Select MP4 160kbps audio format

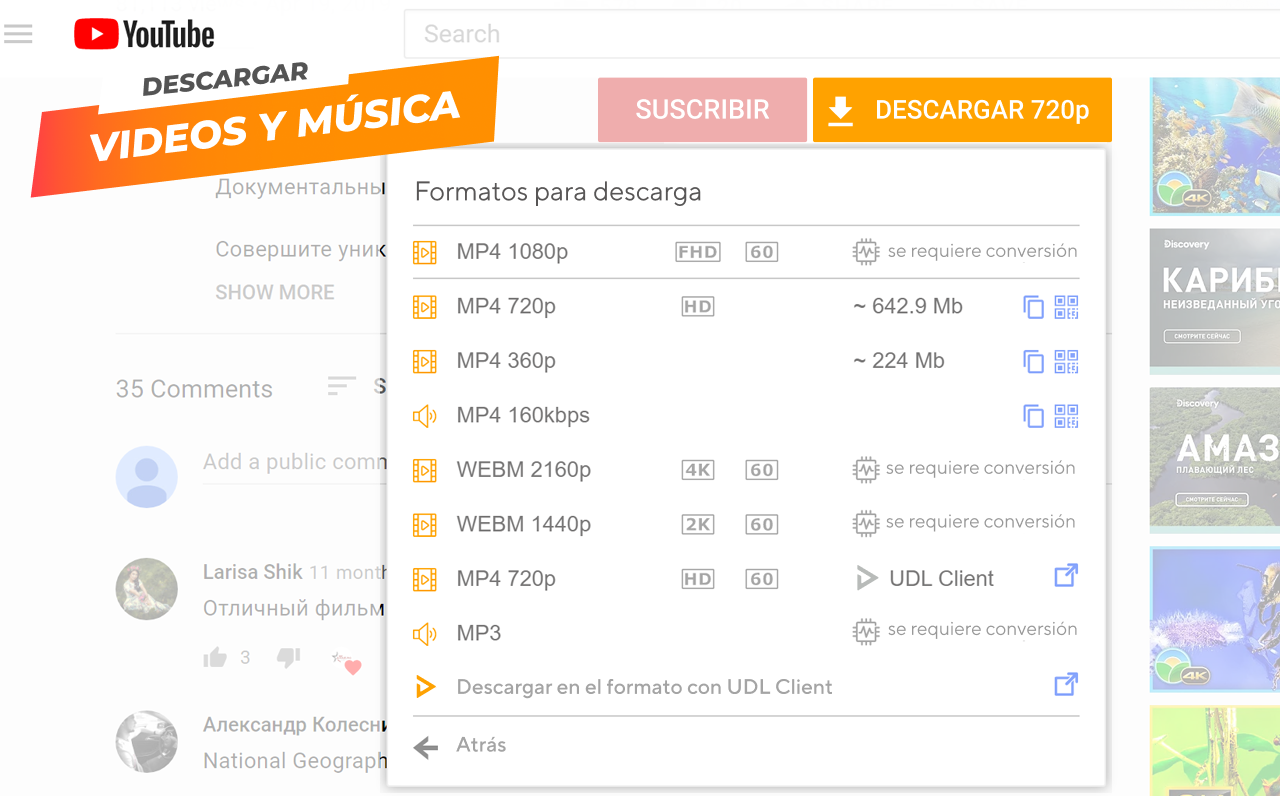pos(746,415)
